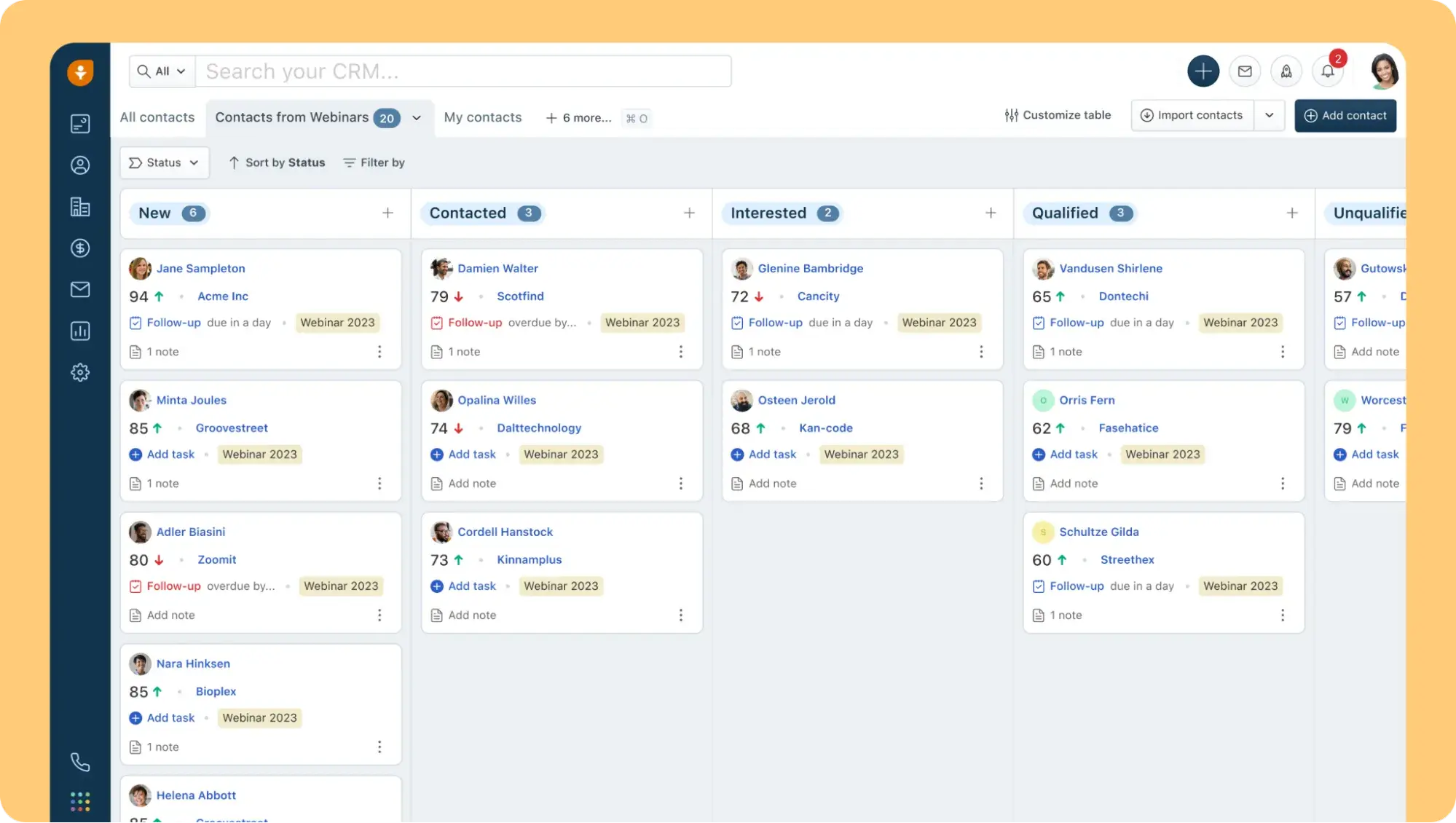Open the Status sort dropdown
Screen dimensions: 1456x823
coord(164,162)
